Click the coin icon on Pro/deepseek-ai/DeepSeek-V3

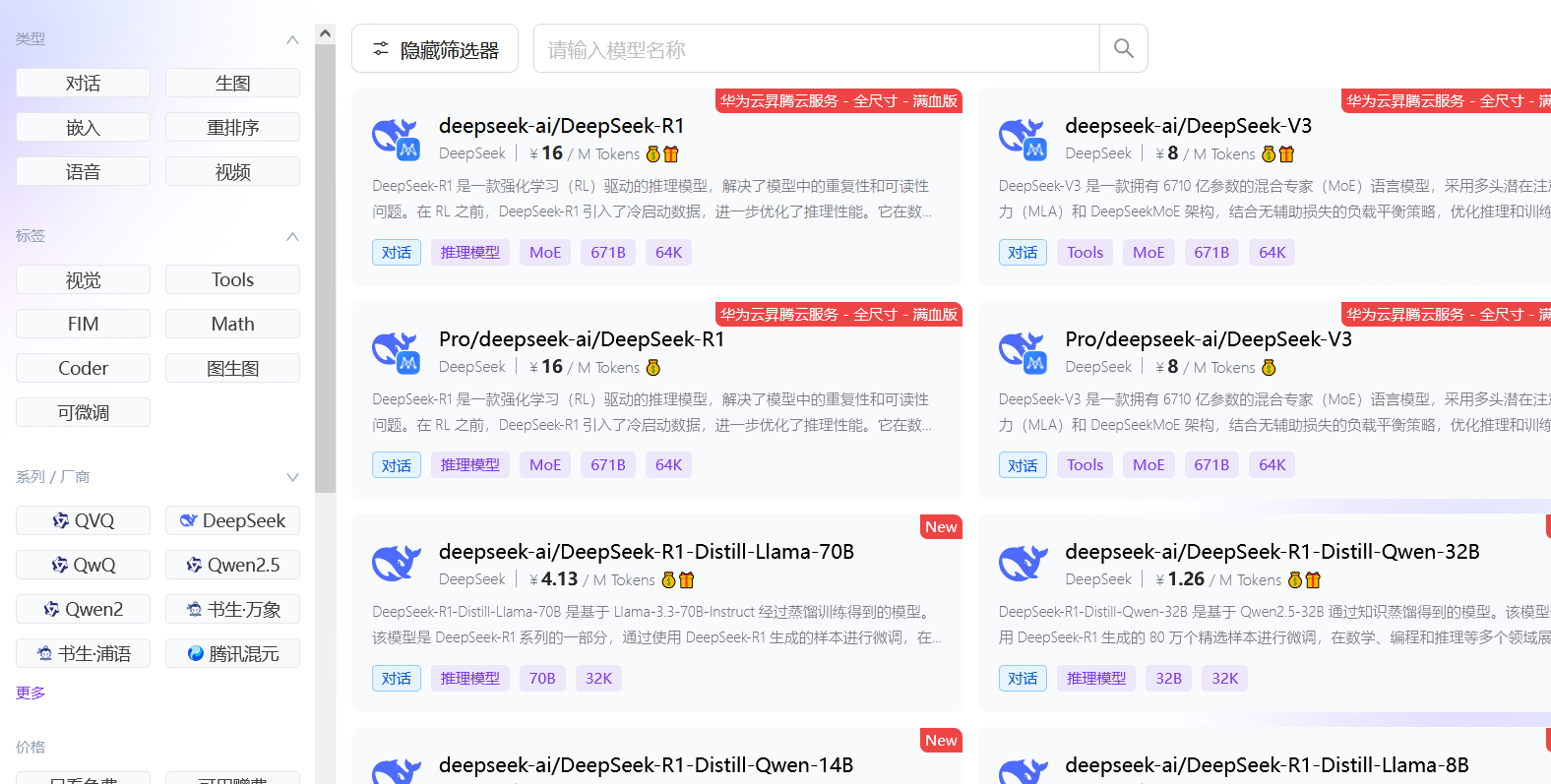click(x=1270, y=368)
